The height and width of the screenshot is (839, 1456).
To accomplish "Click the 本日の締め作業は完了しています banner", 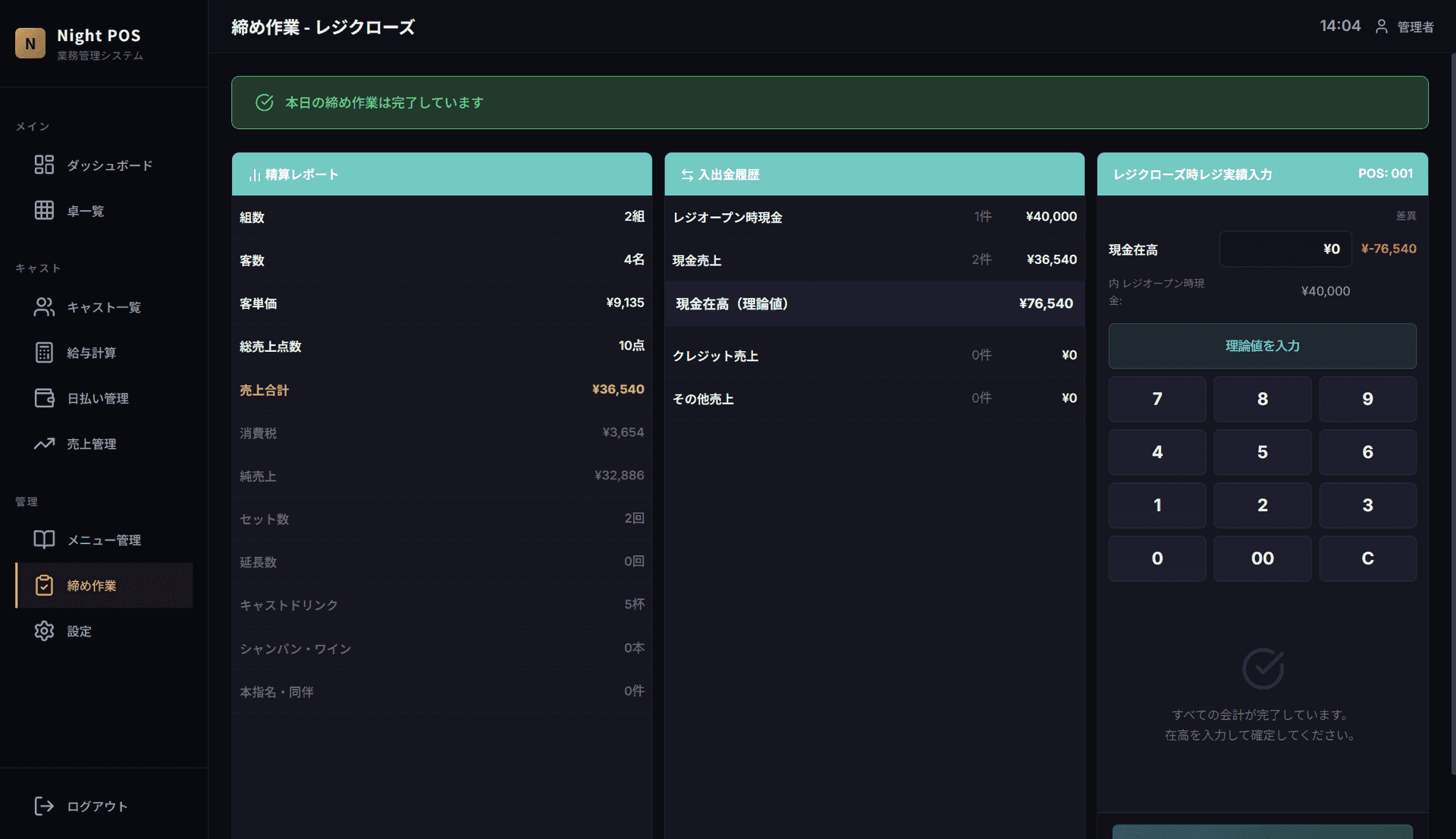I will (830, 102).
